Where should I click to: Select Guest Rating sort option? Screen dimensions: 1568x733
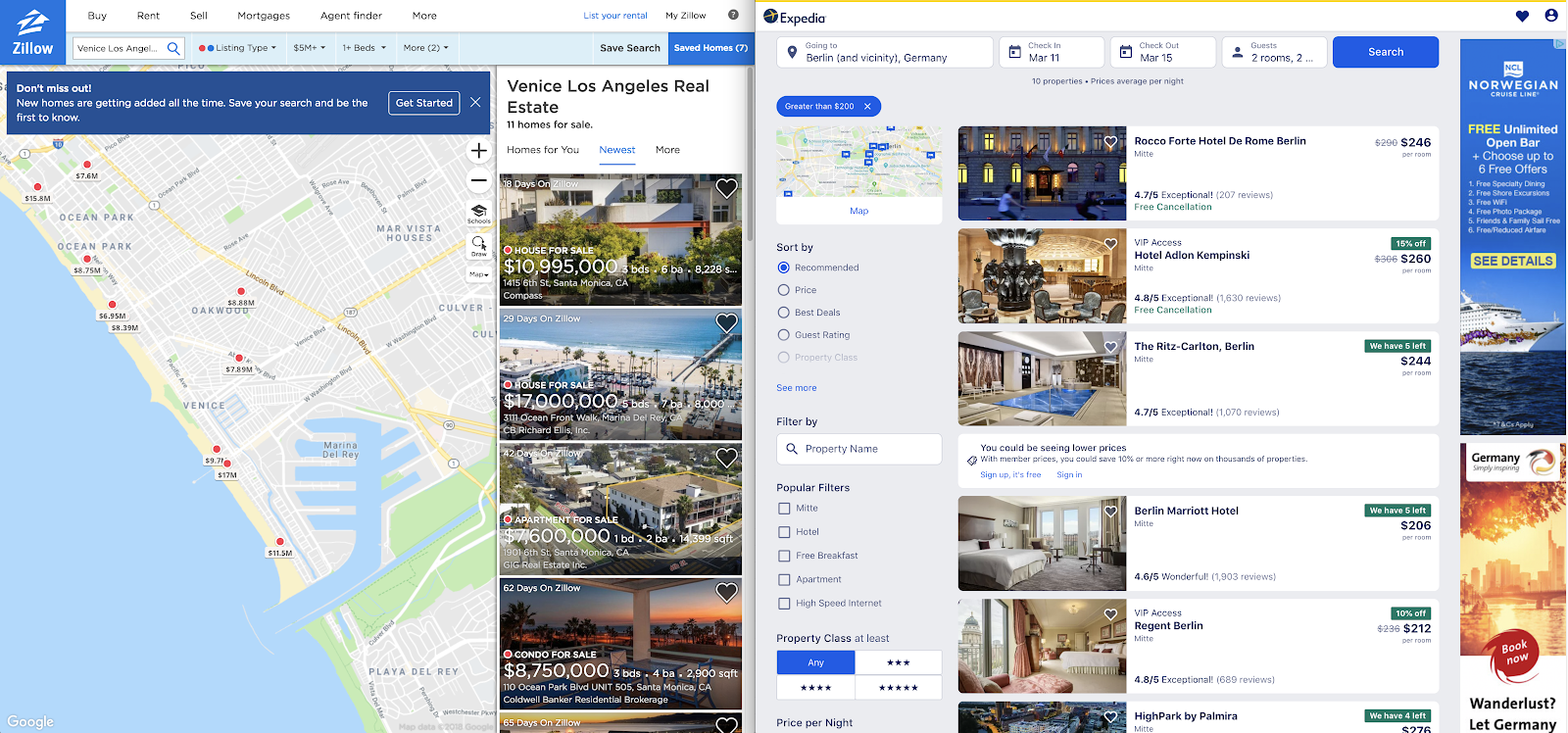[x=783, y=335]
